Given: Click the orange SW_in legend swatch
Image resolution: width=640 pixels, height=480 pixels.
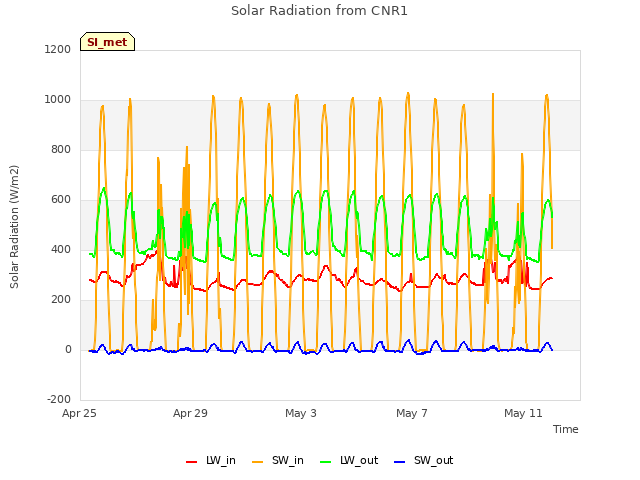Looking at the screenshot, I should [258, 462].
